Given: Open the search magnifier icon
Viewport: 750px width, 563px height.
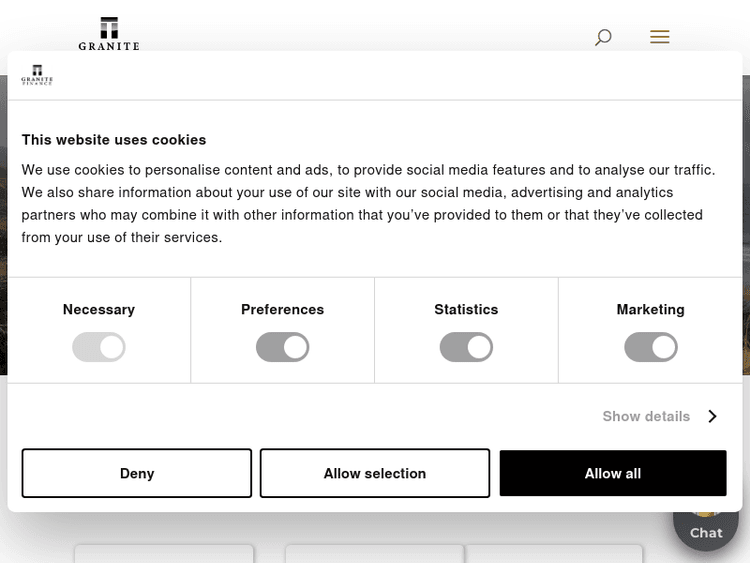Looking at the screenshot, I should coord(603,37).
